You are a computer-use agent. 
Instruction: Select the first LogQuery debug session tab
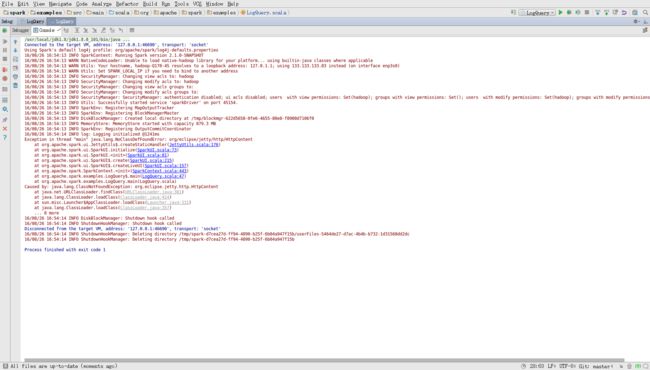click(33, 21)
